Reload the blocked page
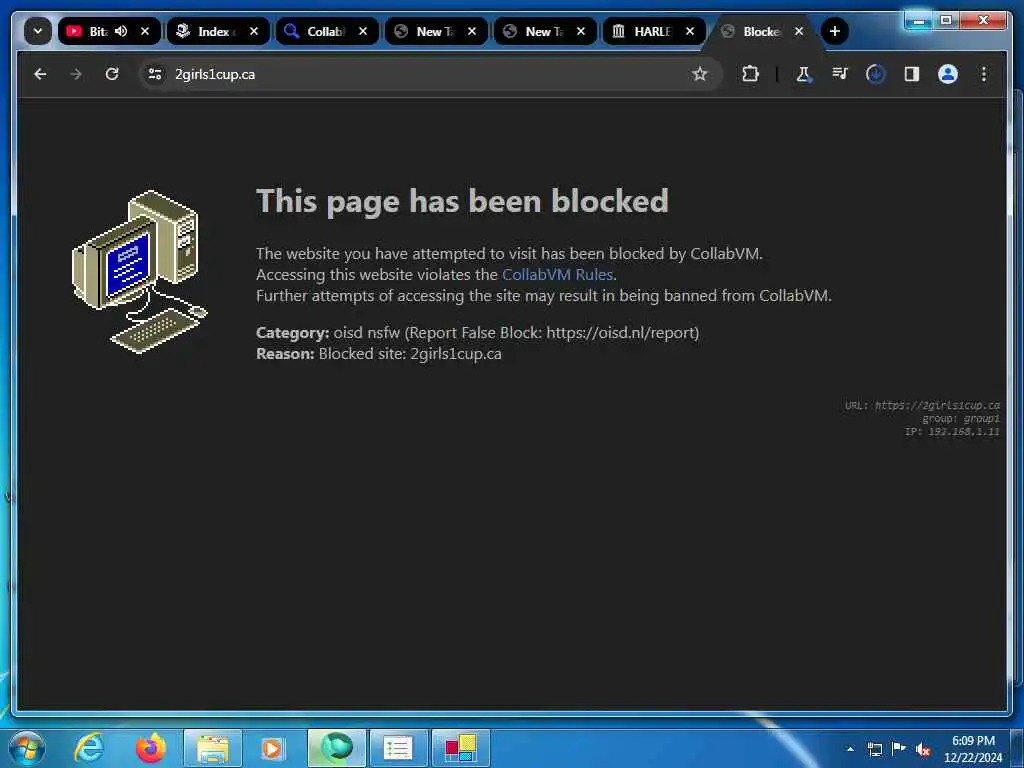The image size is (1024, 768). [112, 74]
